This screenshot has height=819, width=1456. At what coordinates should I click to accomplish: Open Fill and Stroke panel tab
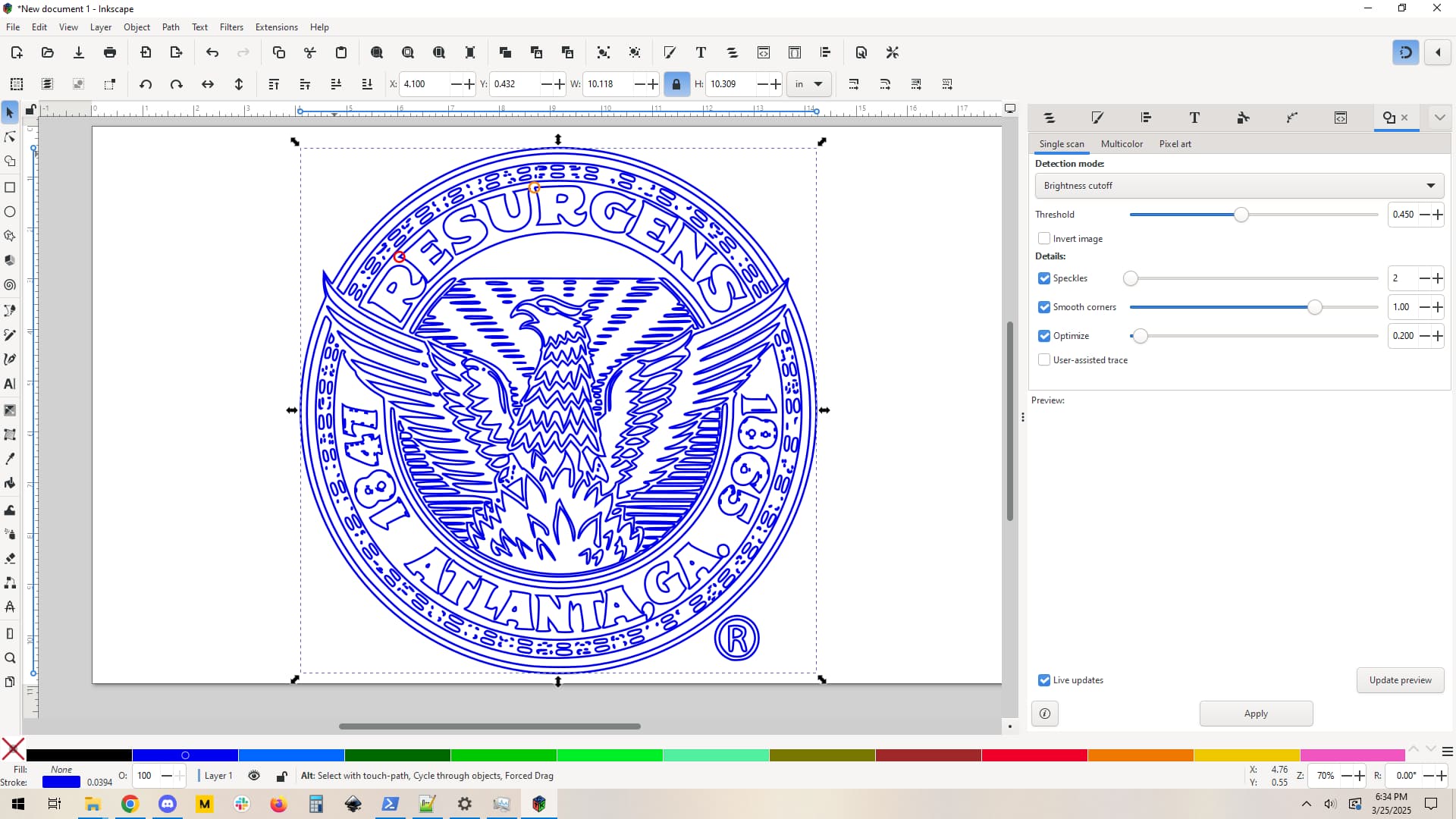point(1097,118)
